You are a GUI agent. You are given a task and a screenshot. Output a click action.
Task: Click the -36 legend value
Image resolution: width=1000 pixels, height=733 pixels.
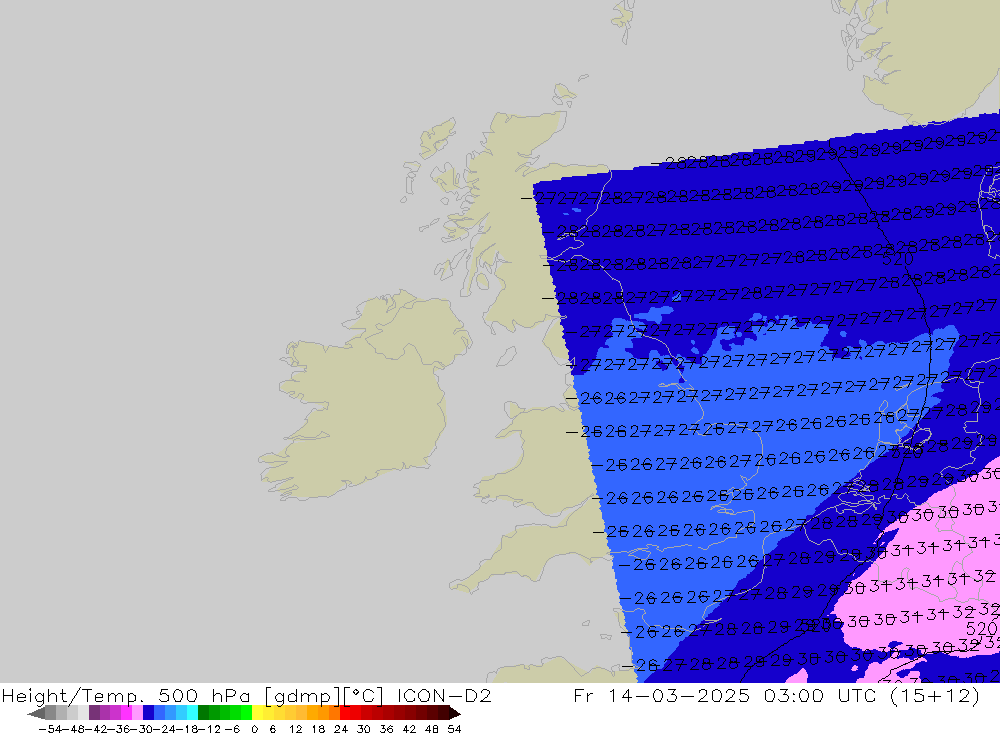pyautogui.click(x=121, y=729)
